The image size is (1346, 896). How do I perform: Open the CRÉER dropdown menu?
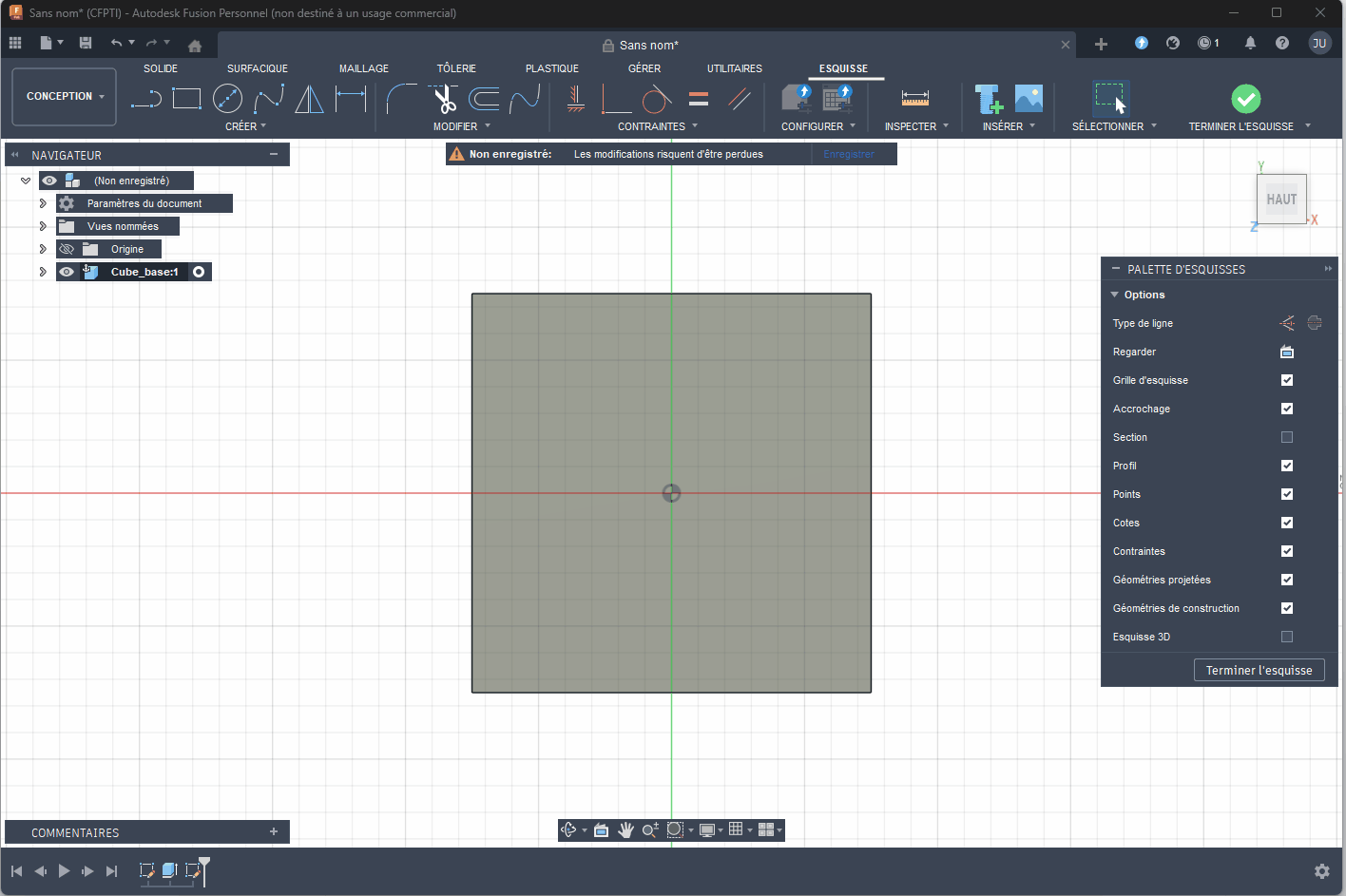click(x=245, y=125)
